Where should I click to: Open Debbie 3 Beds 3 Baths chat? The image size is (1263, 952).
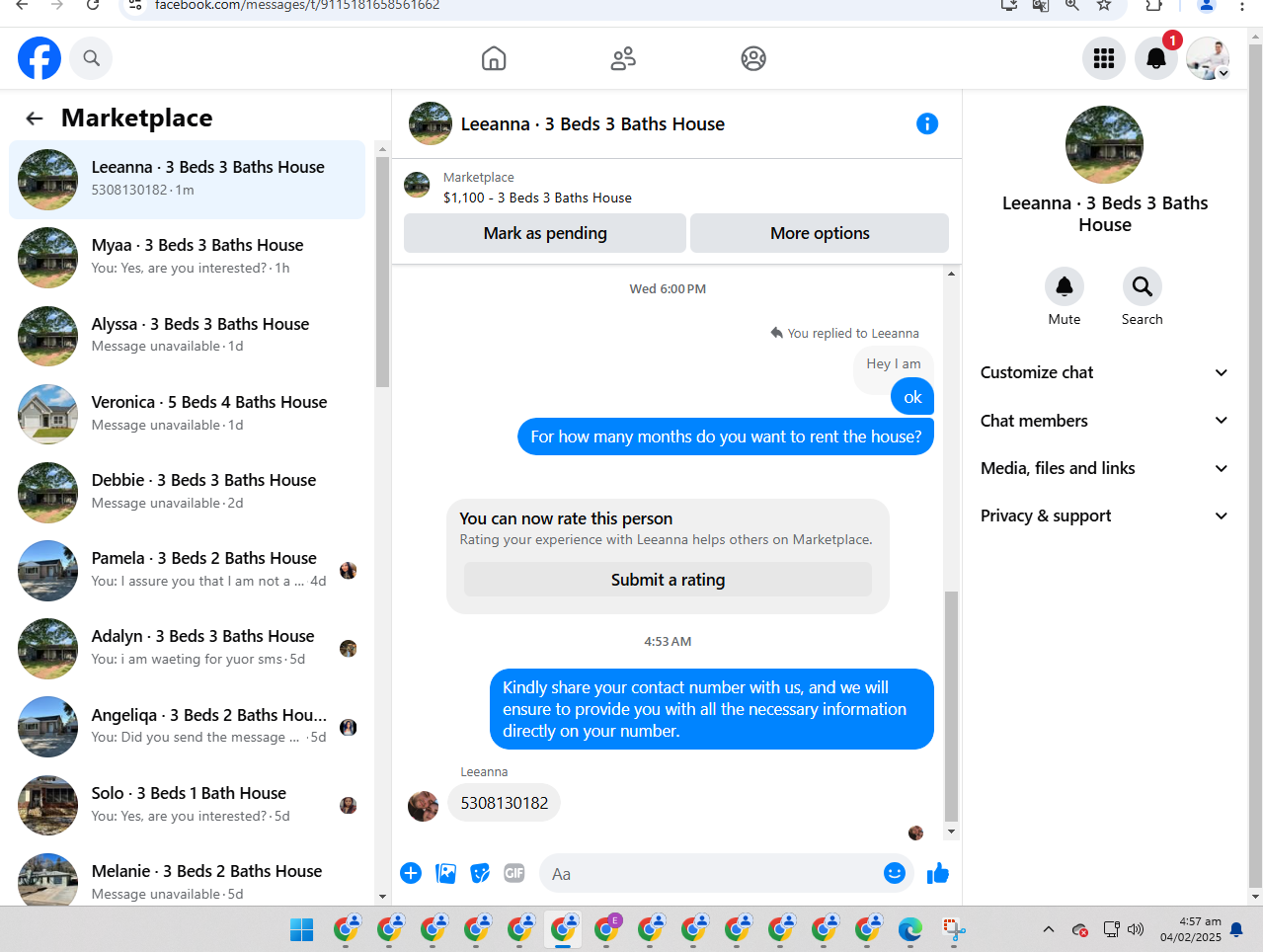pos(188,491)
